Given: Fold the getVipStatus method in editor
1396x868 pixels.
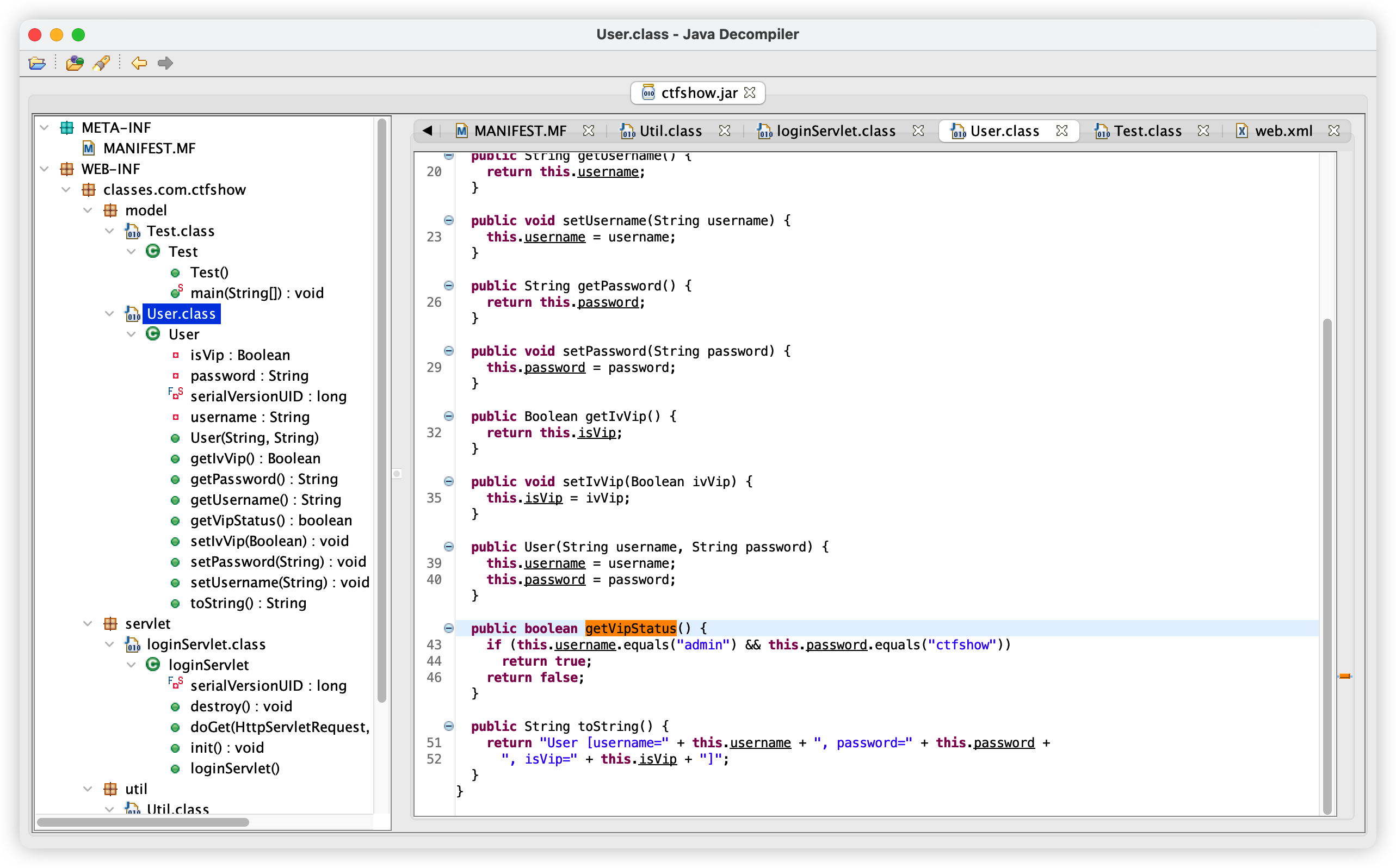Looking at the screenshot, I should point(449,628).
